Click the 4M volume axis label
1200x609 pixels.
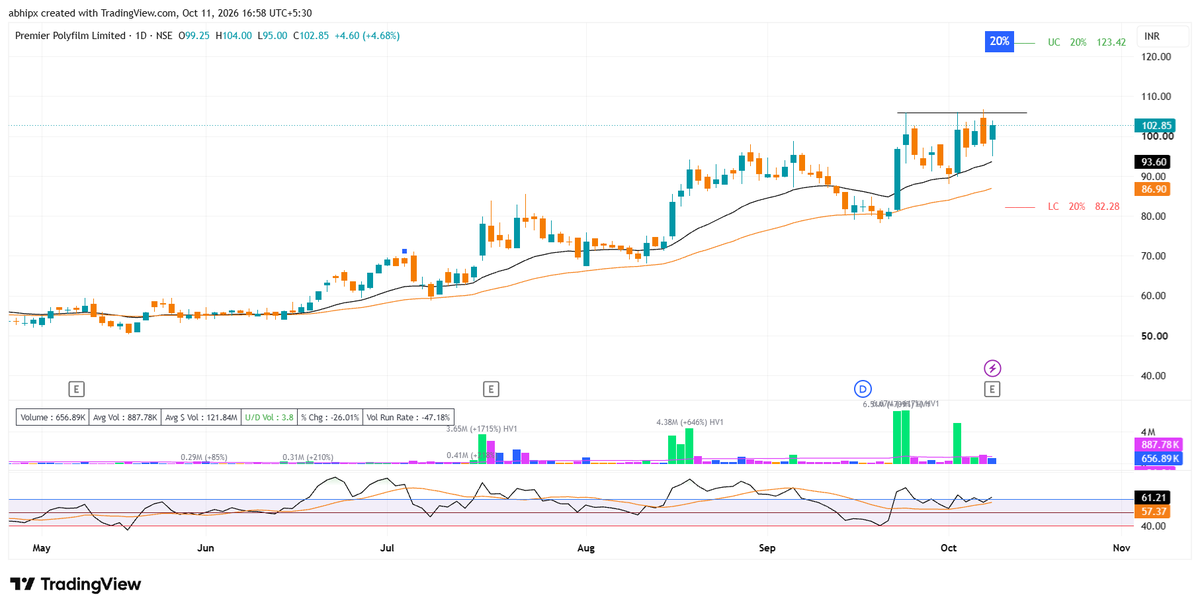click(x=1146, y=431)
